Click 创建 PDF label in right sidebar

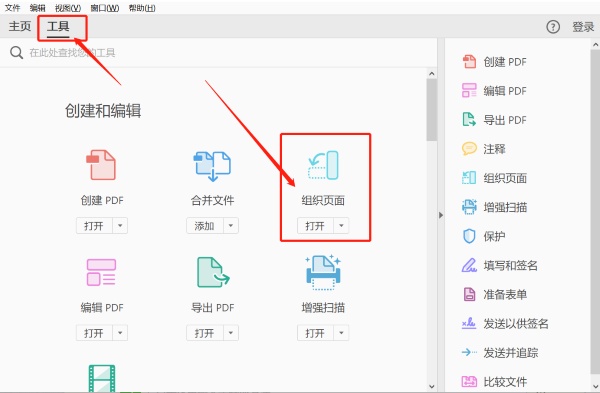tap(505, 62)
